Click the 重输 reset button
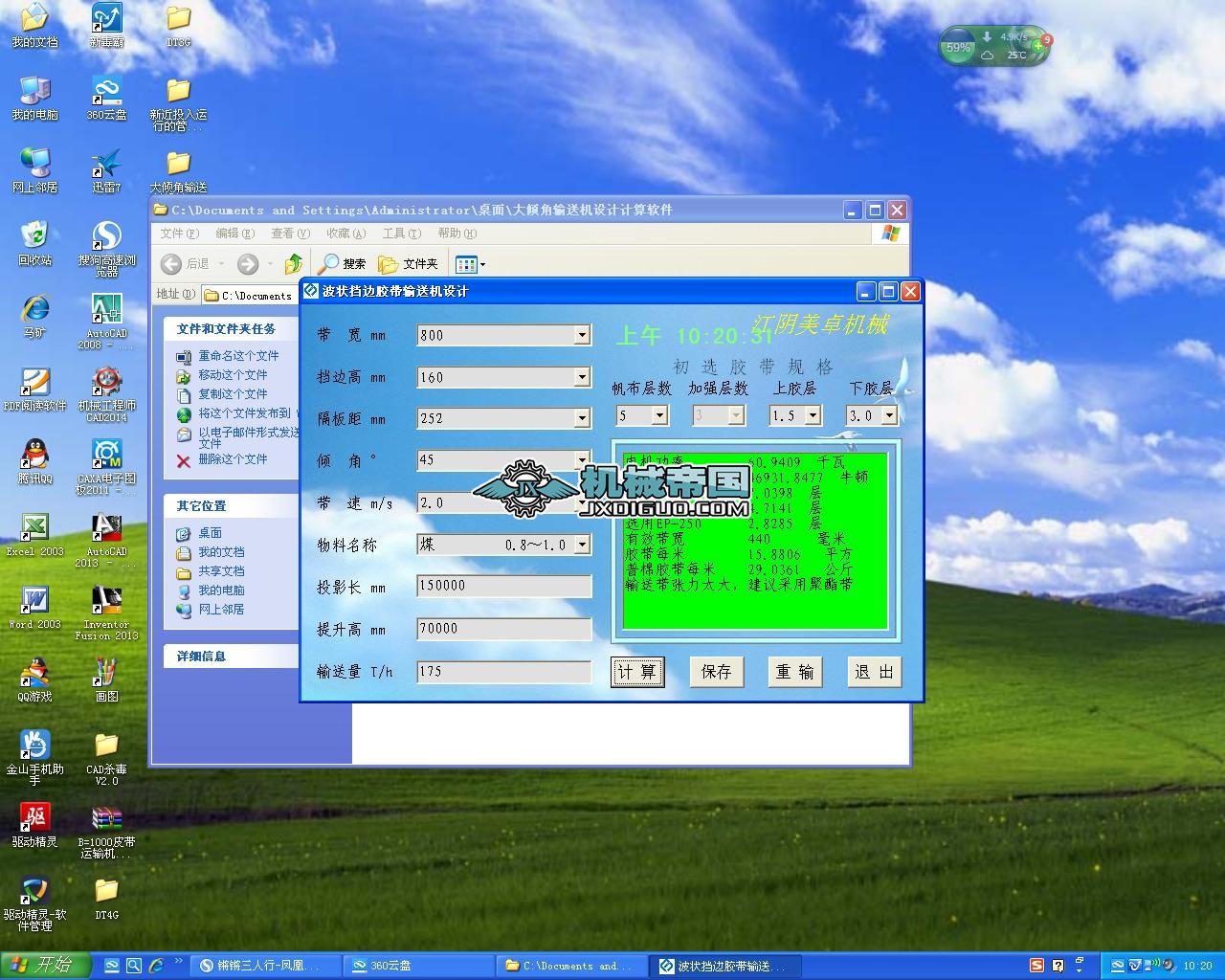 click(795, 672)
